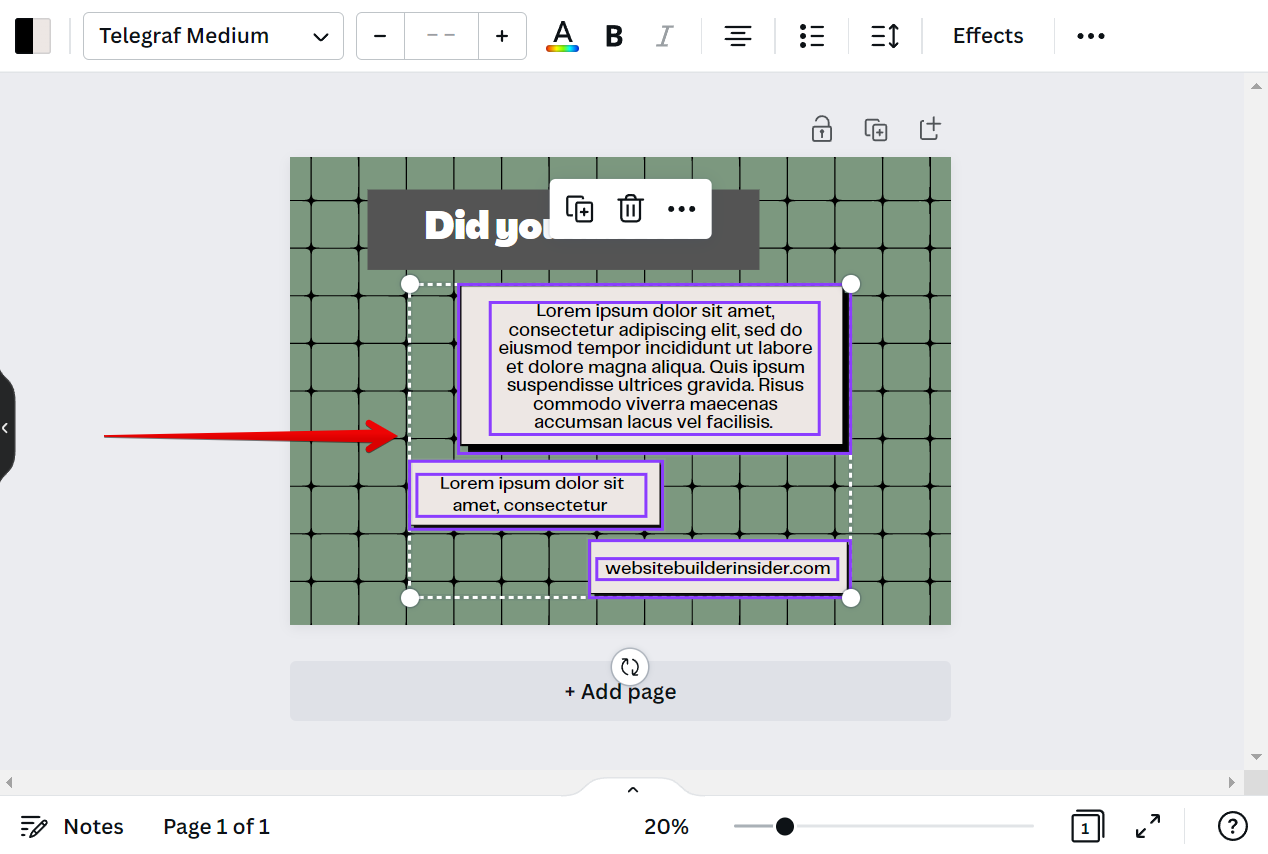This screenshot has width=1268, height=854.
Task: Click the duplicate page icon
Action: click(x=876, y=129)
